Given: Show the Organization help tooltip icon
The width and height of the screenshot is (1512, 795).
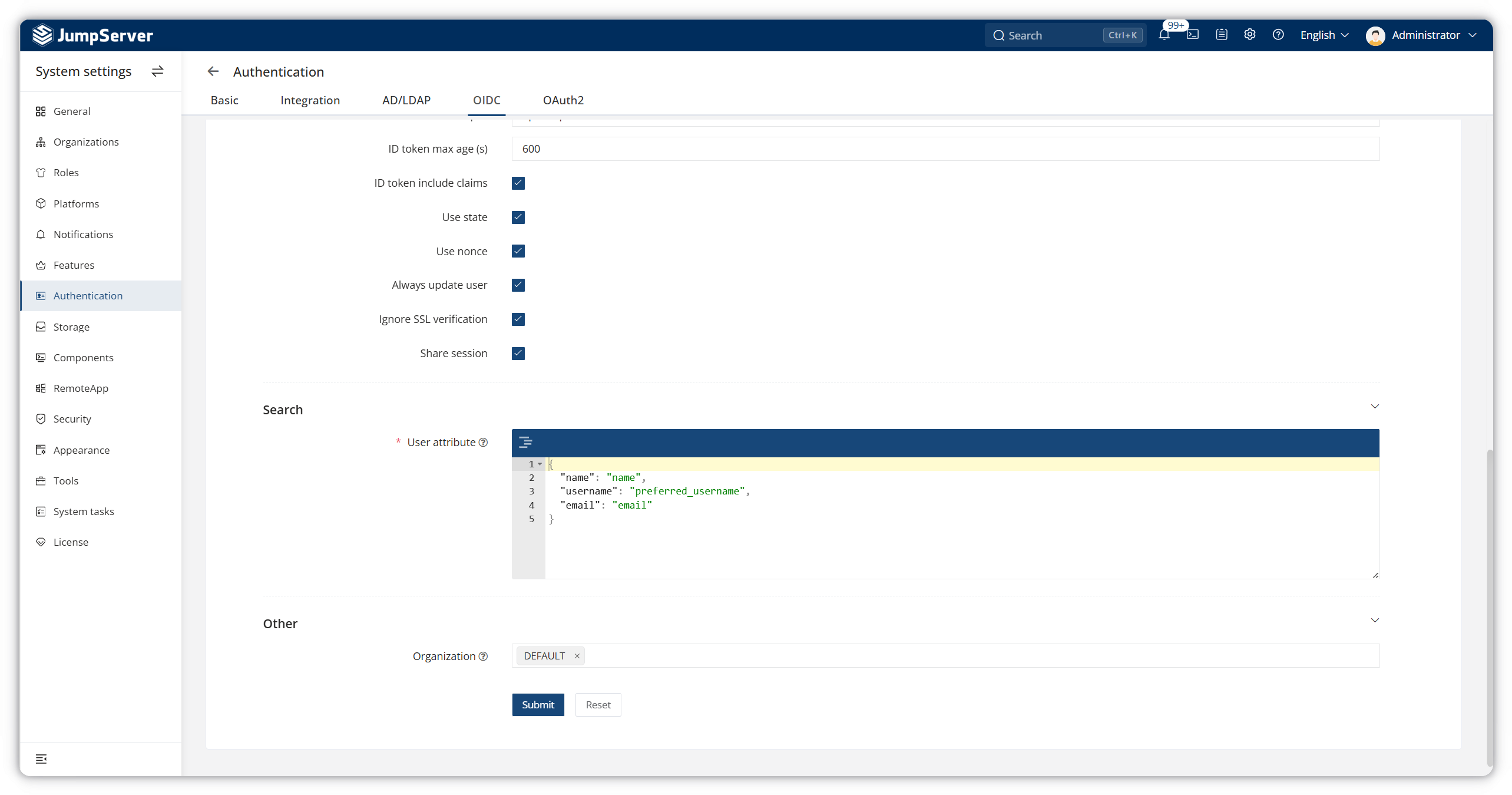Looking at the screenshot, I should [483, 657].
